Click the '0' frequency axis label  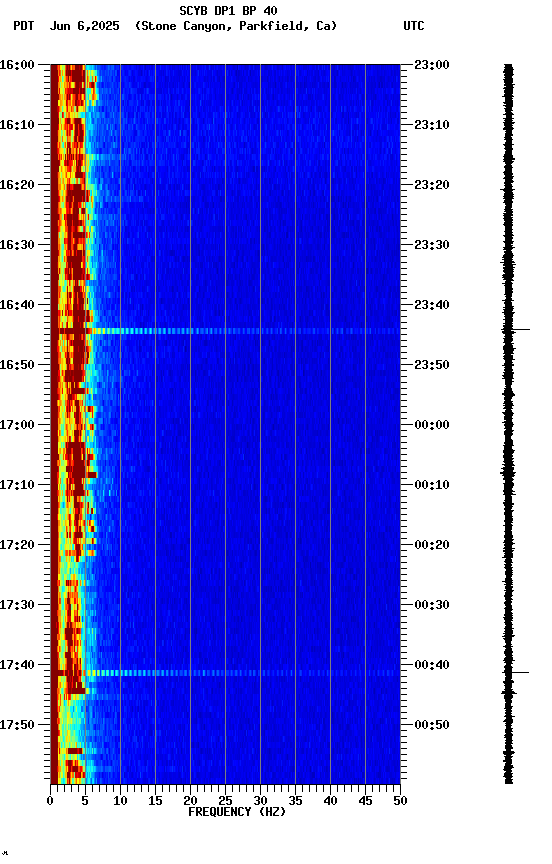[50, 801]
